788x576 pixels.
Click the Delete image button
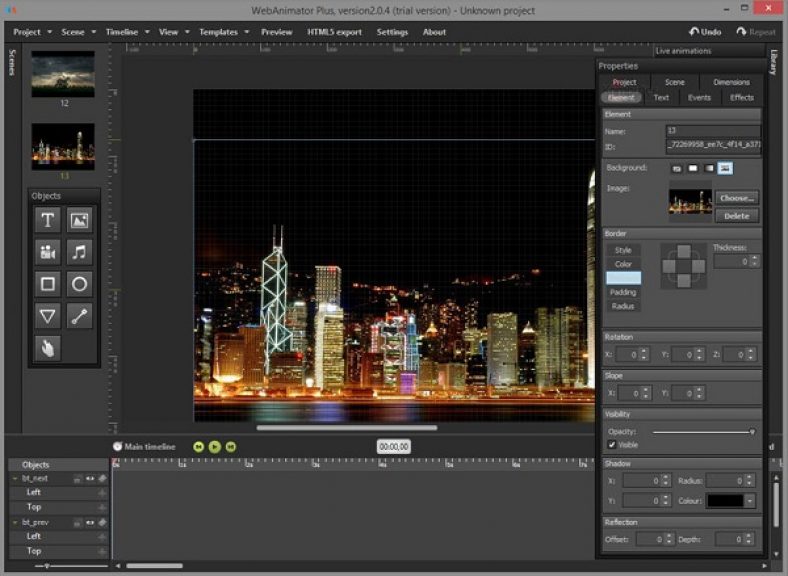[x=736, y=215]
